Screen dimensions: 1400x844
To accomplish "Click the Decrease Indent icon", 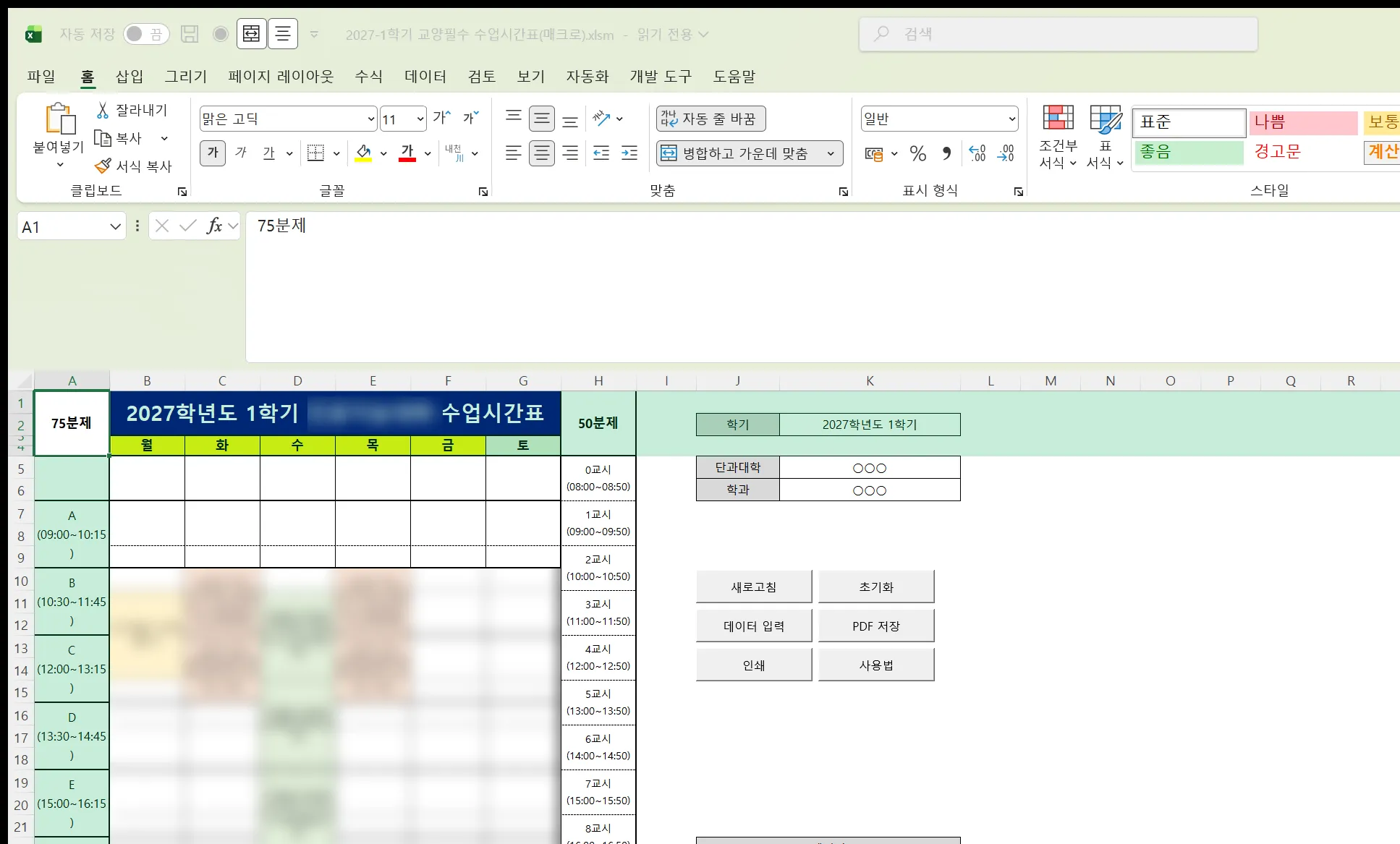I will (601, 153).
